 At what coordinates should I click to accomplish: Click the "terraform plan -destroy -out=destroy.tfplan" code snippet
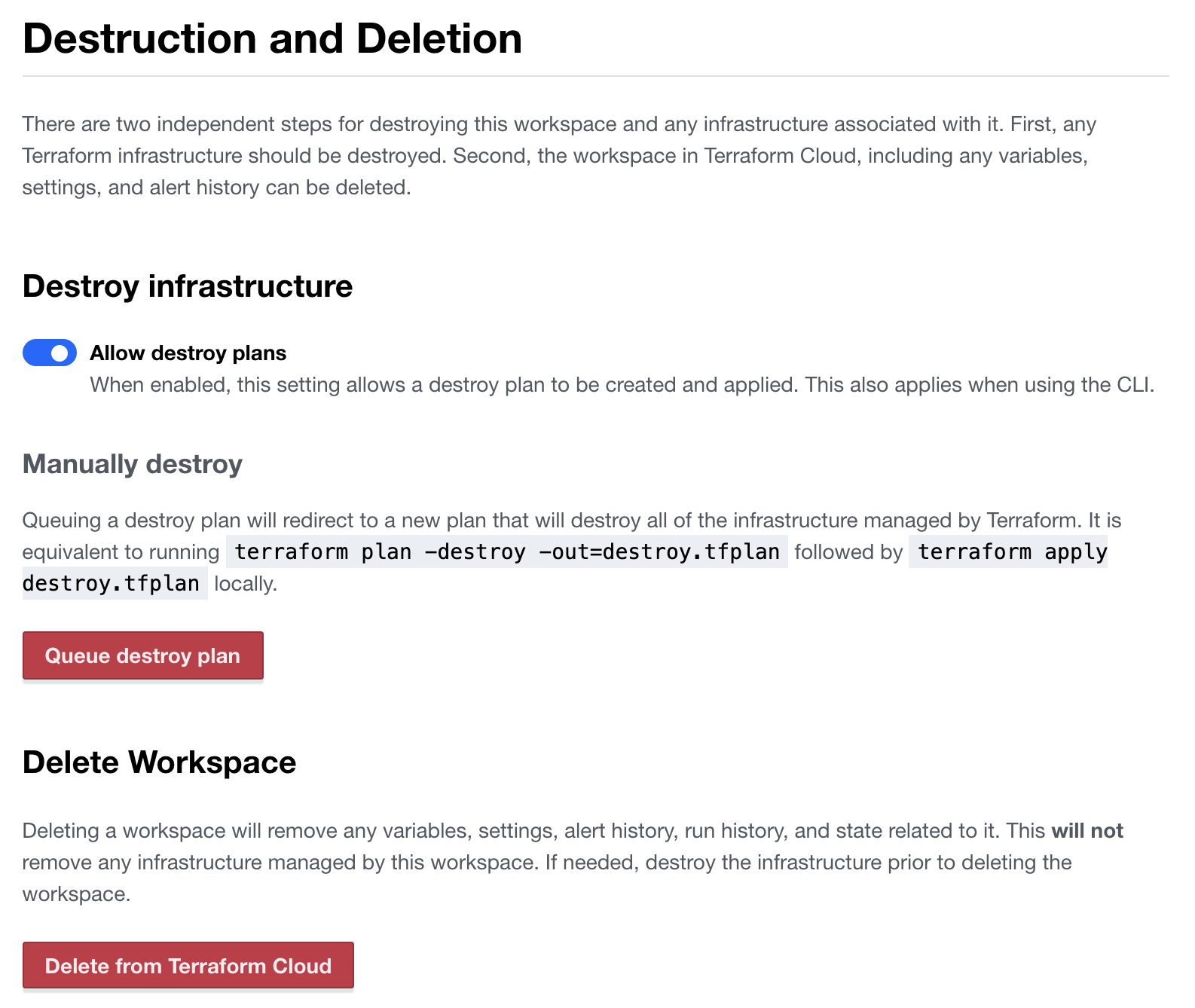tap(506, 551)
